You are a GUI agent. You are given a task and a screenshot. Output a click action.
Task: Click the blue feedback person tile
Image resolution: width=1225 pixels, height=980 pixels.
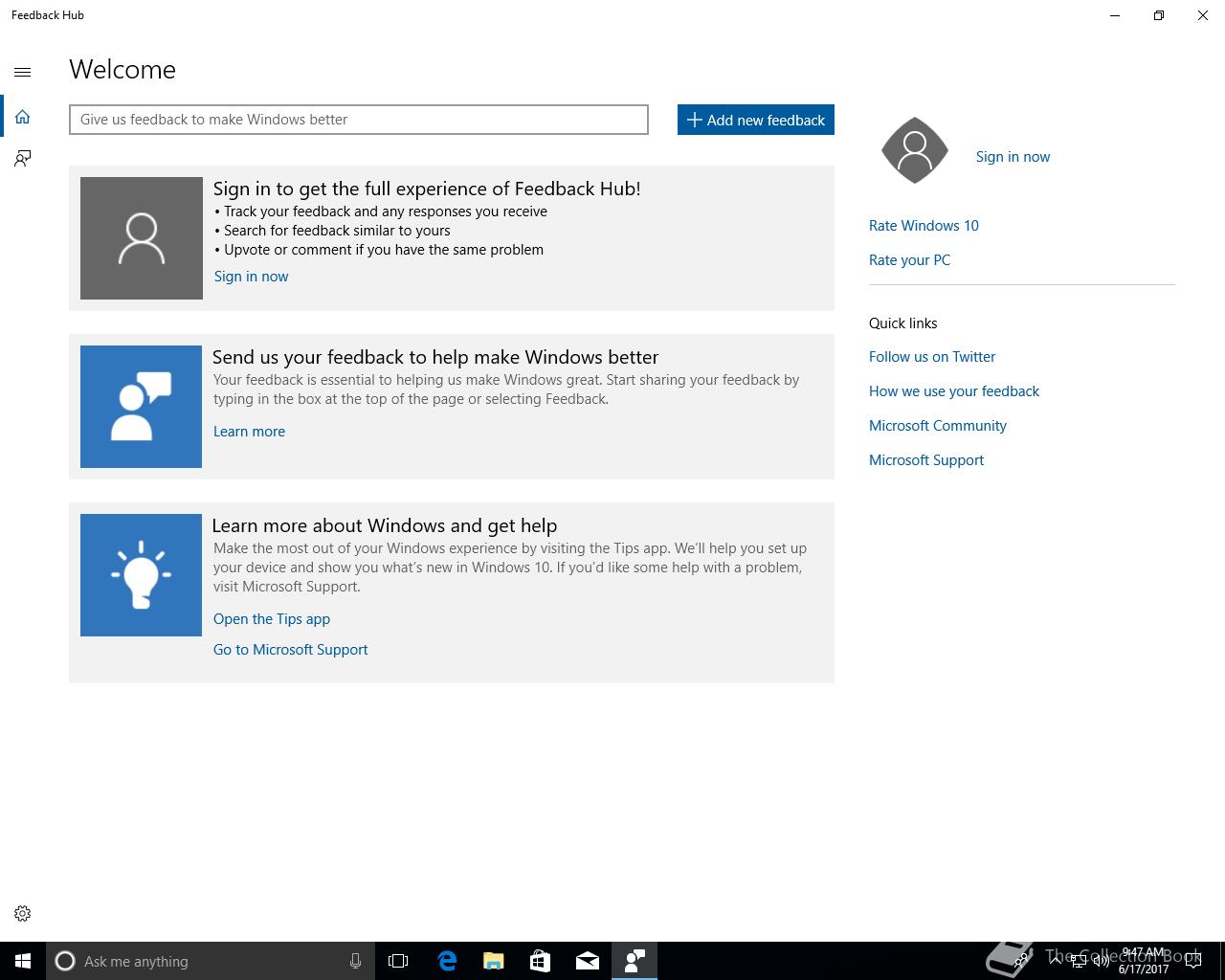(142, 407)
